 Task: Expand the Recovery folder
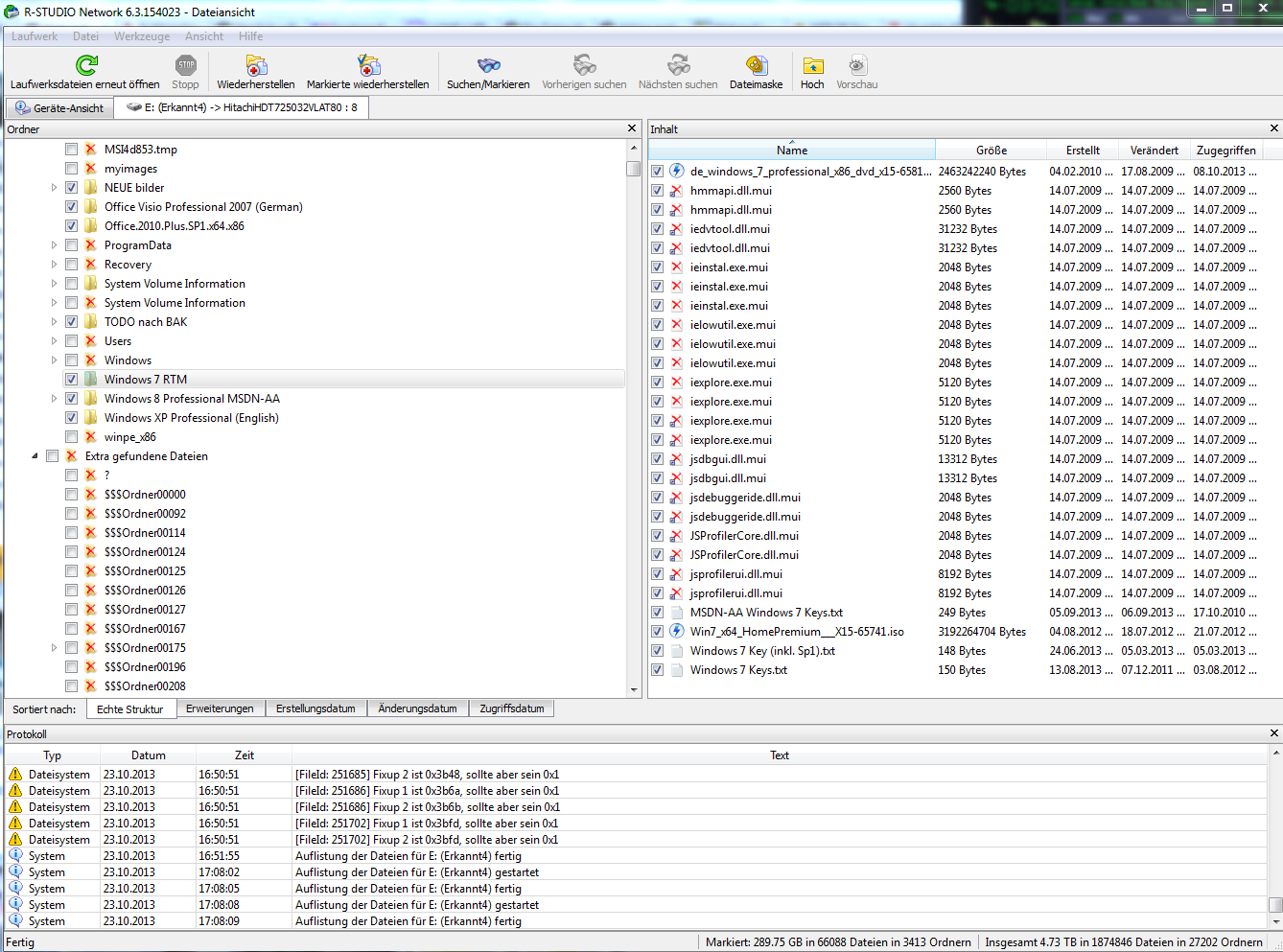point(55,265)
